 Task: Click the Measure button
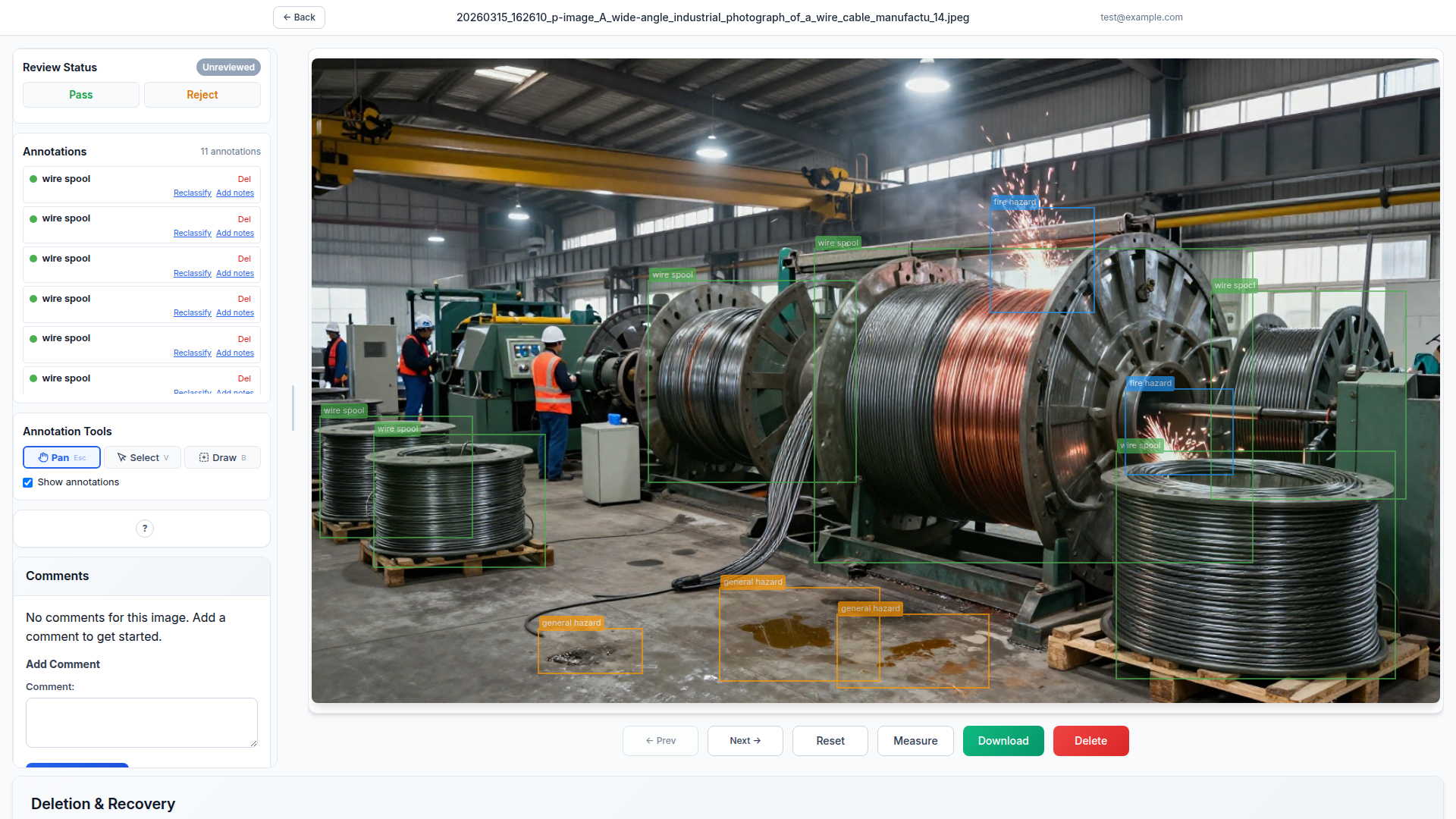[x=915, y=741]
